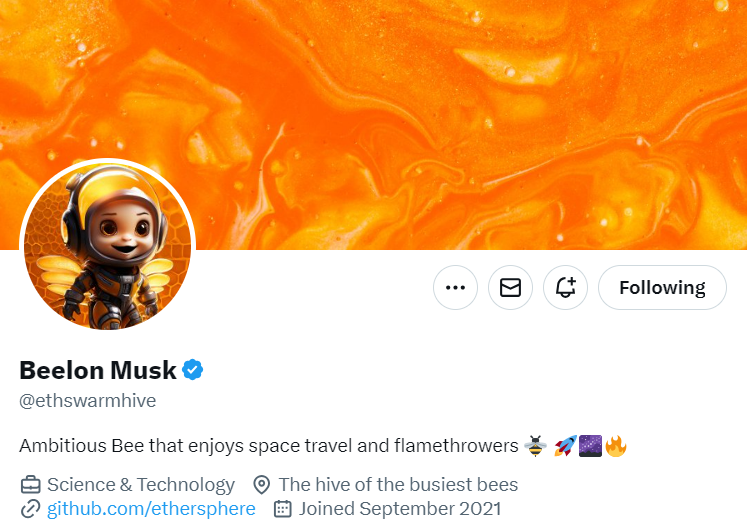The image size is (747, 527).
Task: Toggle the Following button
Action: click(662, 288)
